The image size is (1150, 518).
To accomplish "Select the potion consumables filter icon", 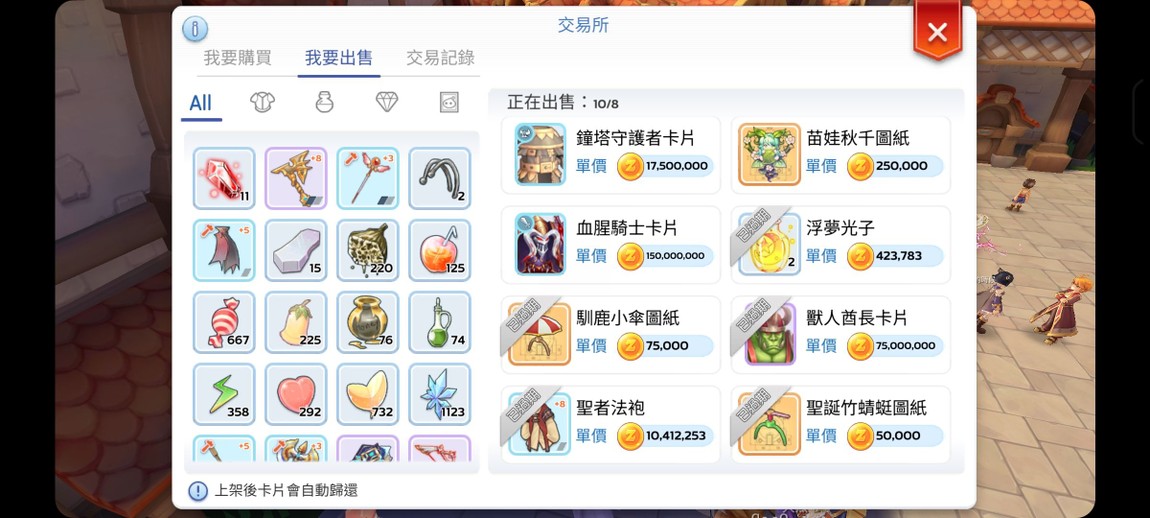I will [324, 102].
